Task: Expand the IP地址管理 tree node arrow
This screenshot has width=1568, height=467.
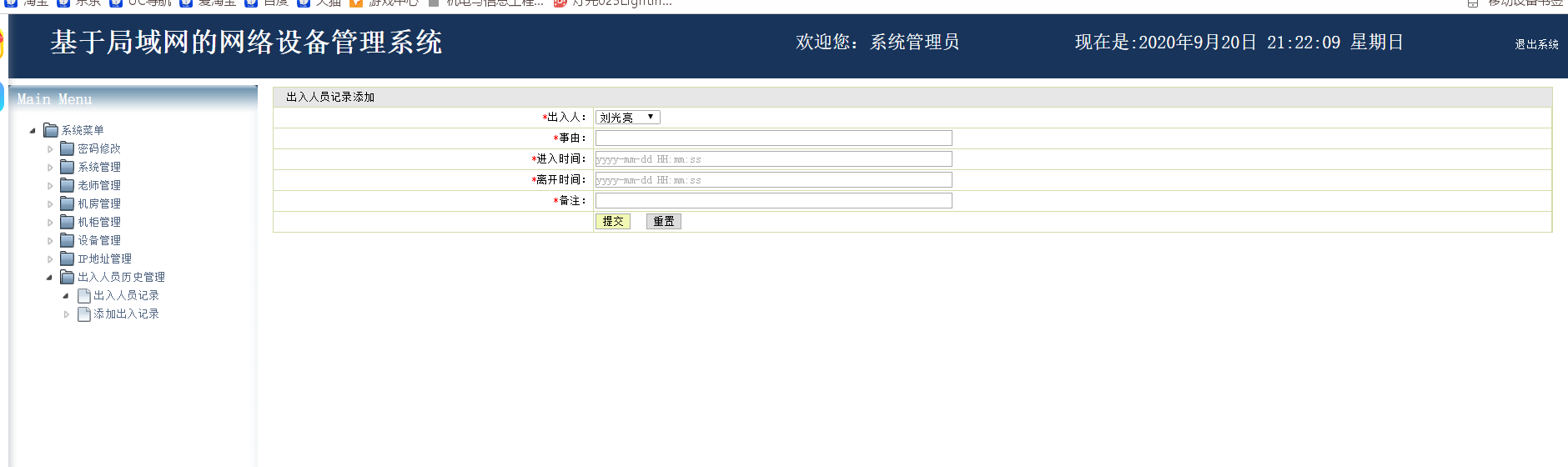Action: pyautogui.click(x=50, y=259)
